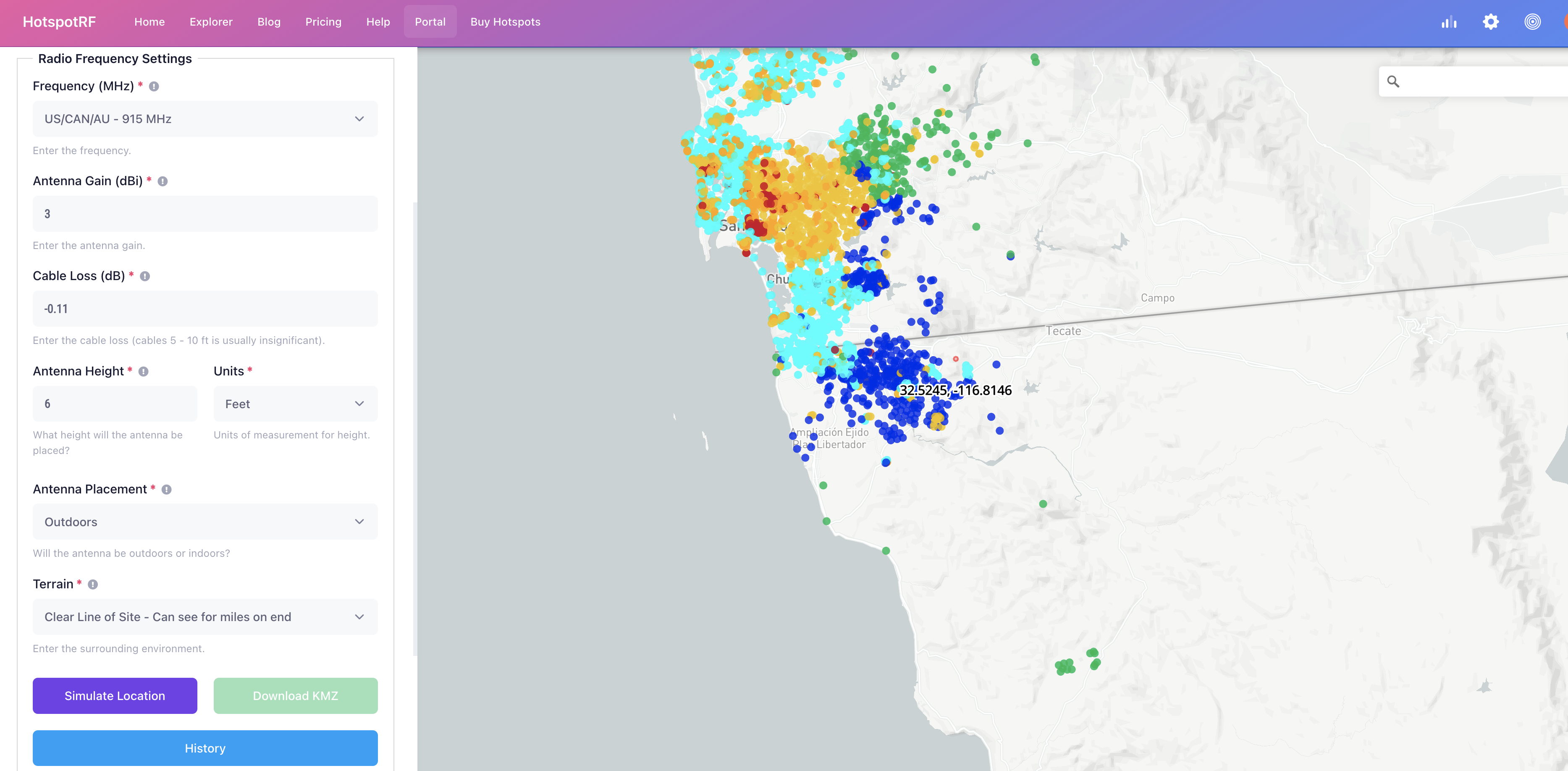Click info icon beside Antenna Gain
Screen dimensions: 1568x771
163,181
